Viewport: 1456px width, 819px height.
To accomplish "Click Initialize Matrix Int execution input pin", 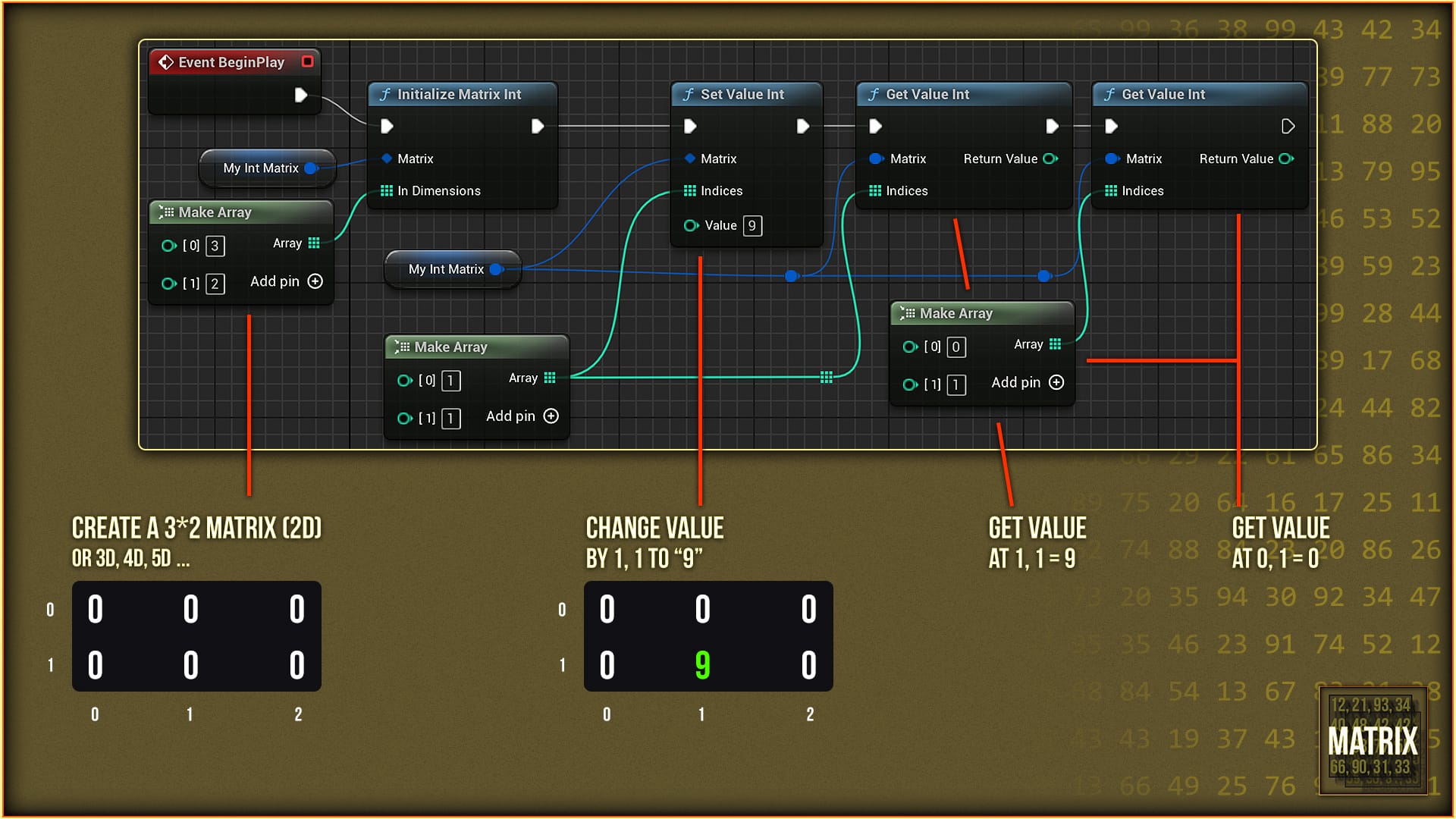I will (387, 126).
